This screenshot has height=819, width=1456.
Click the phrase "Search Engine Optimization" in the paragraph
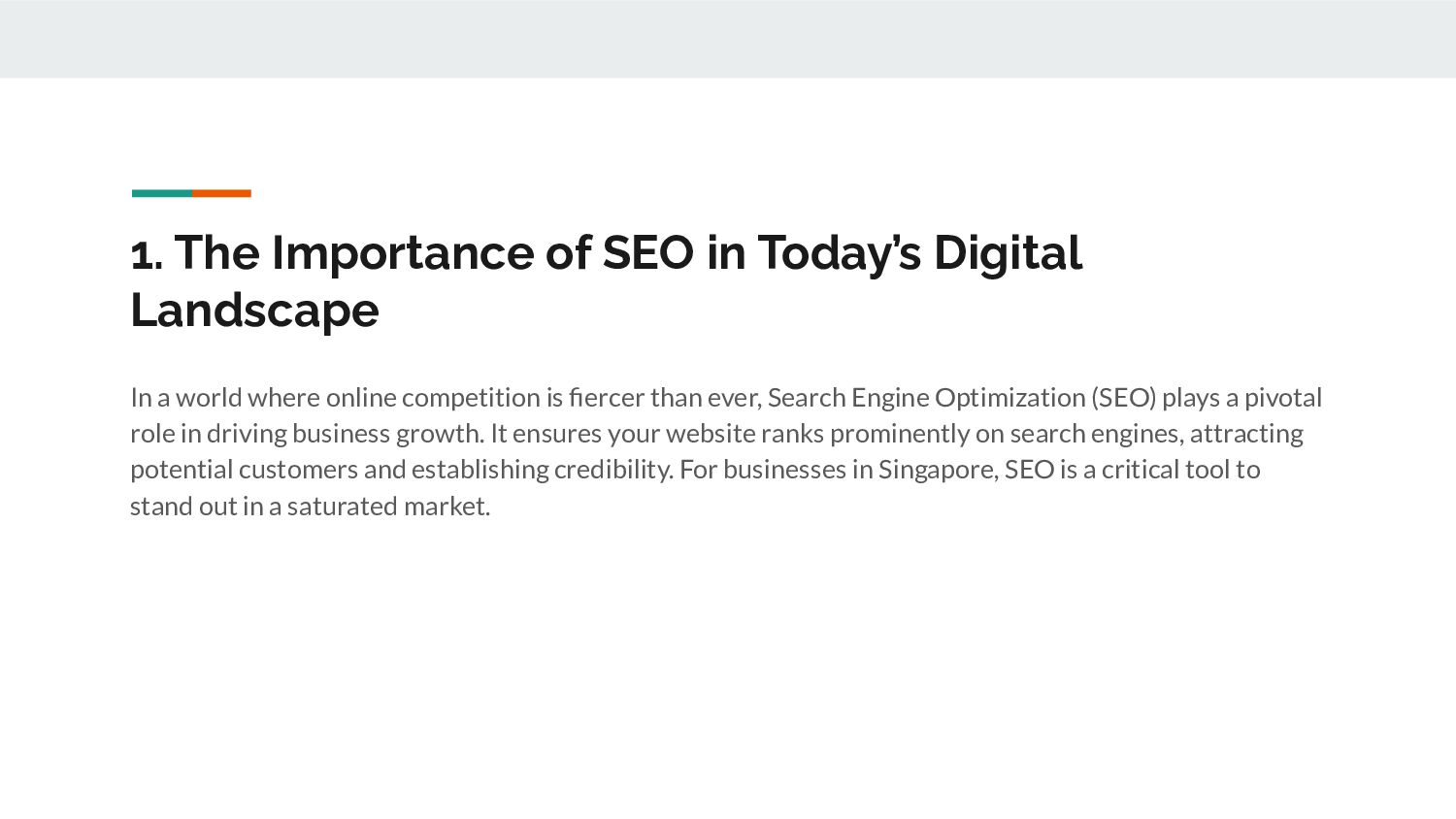point(926,398)
